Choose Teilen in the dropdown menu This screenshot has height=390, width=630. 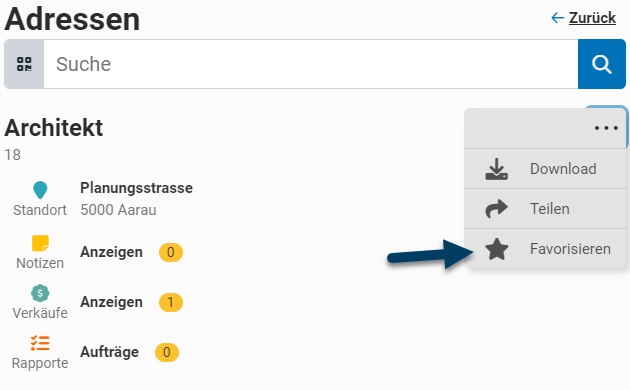(x=545, y=209)
